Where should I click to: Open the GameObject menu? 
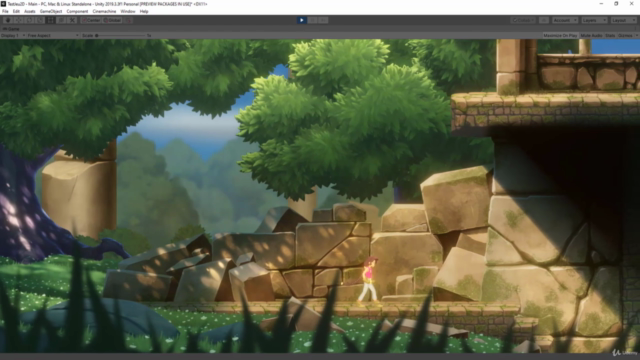51,11
